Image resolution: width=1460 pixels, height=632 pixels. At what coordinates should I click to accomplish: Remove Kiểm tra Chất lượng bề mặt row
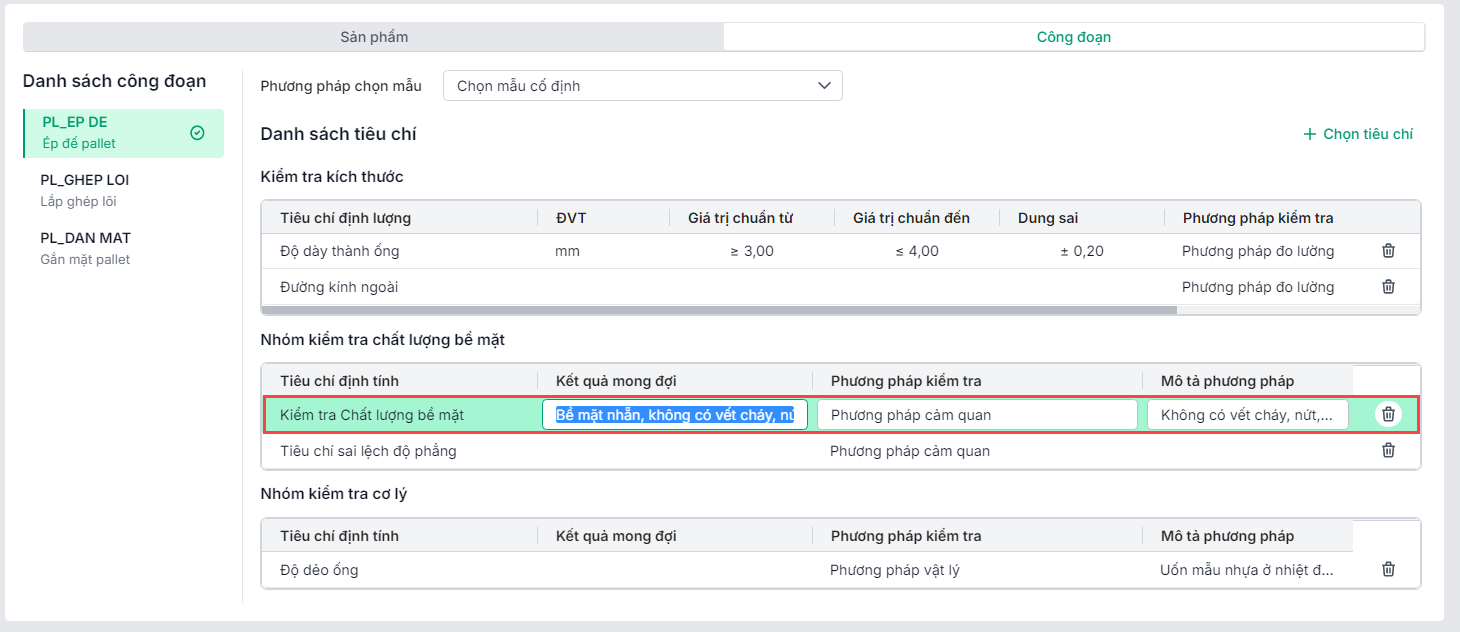[x=1388, y=414]
